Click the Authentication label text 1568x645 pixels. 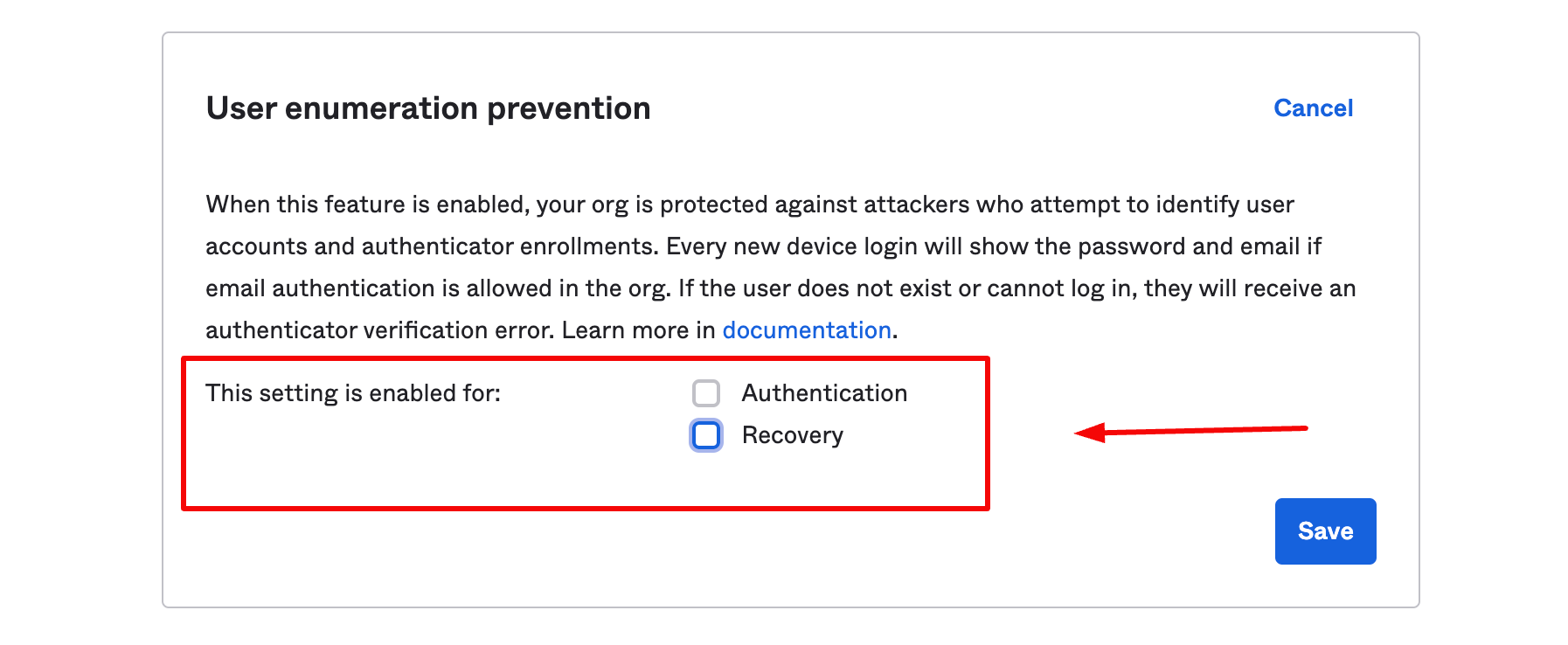click(x=824, y=393)
